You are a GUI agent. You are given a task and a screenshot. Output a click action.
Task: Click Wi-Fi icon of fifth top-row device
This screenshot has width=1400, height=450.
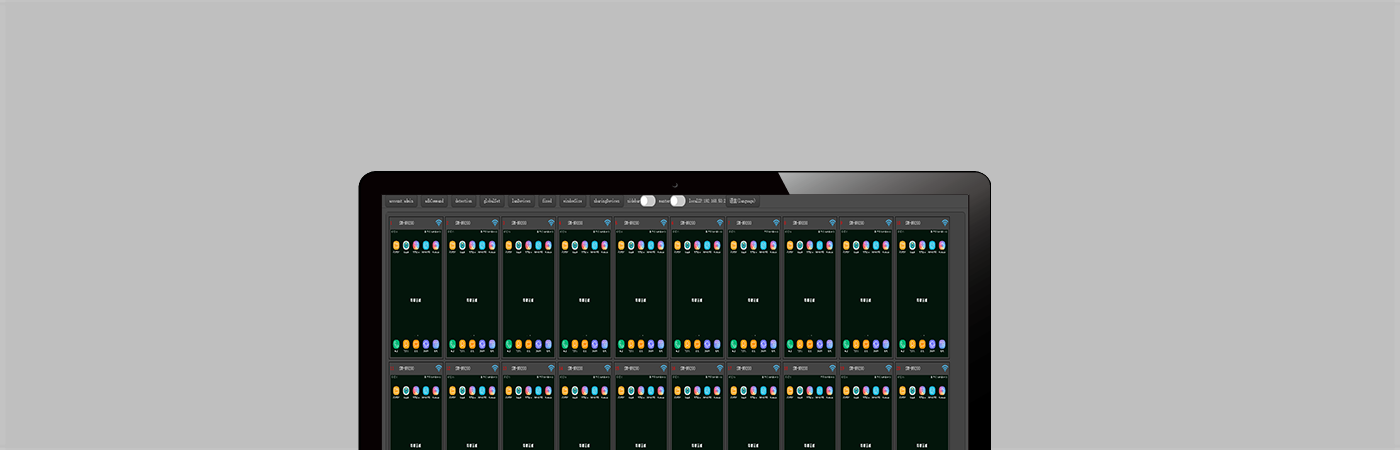[x=663, y=223]
